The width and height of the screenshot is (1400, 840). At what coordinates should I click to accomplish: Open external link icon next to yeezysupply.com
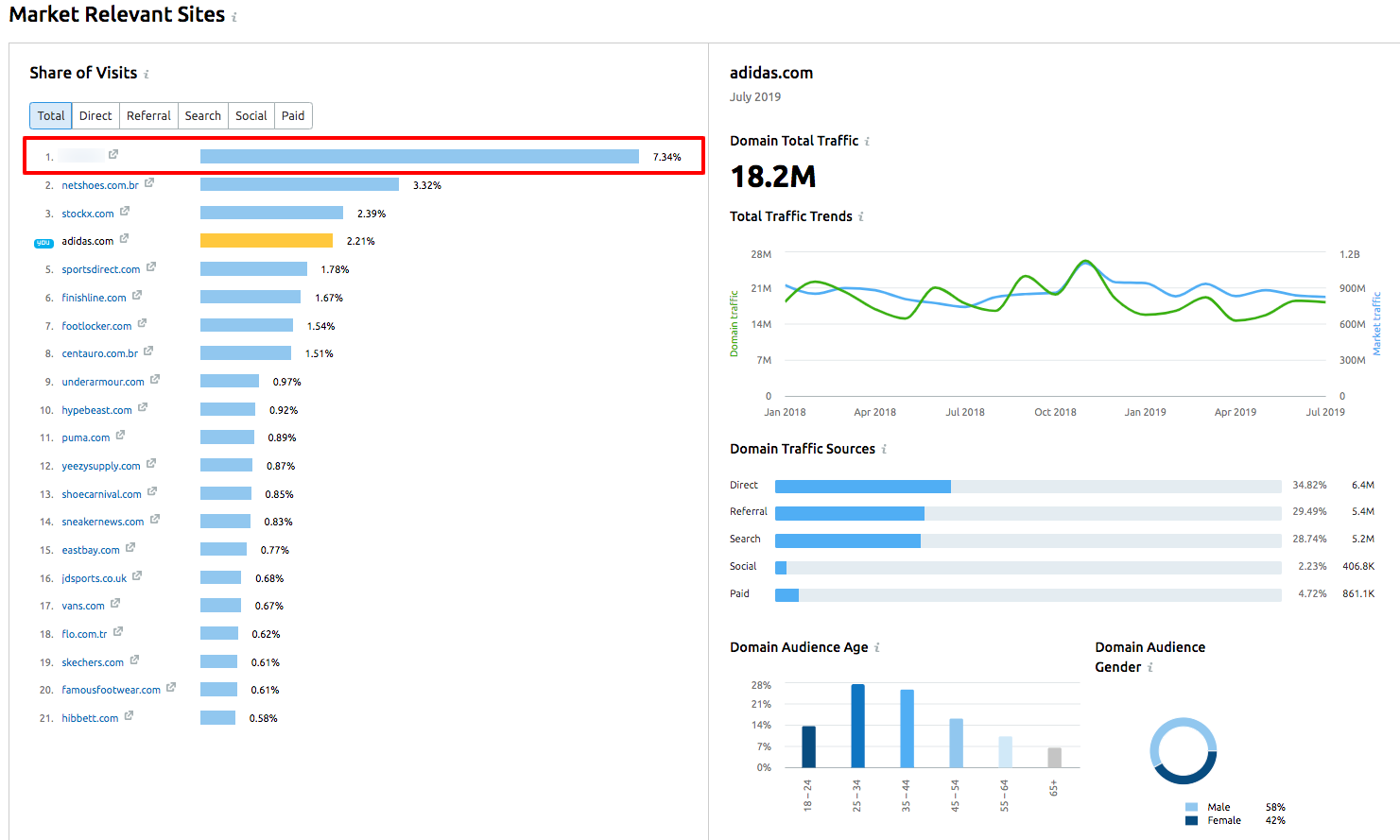(151, 464)
